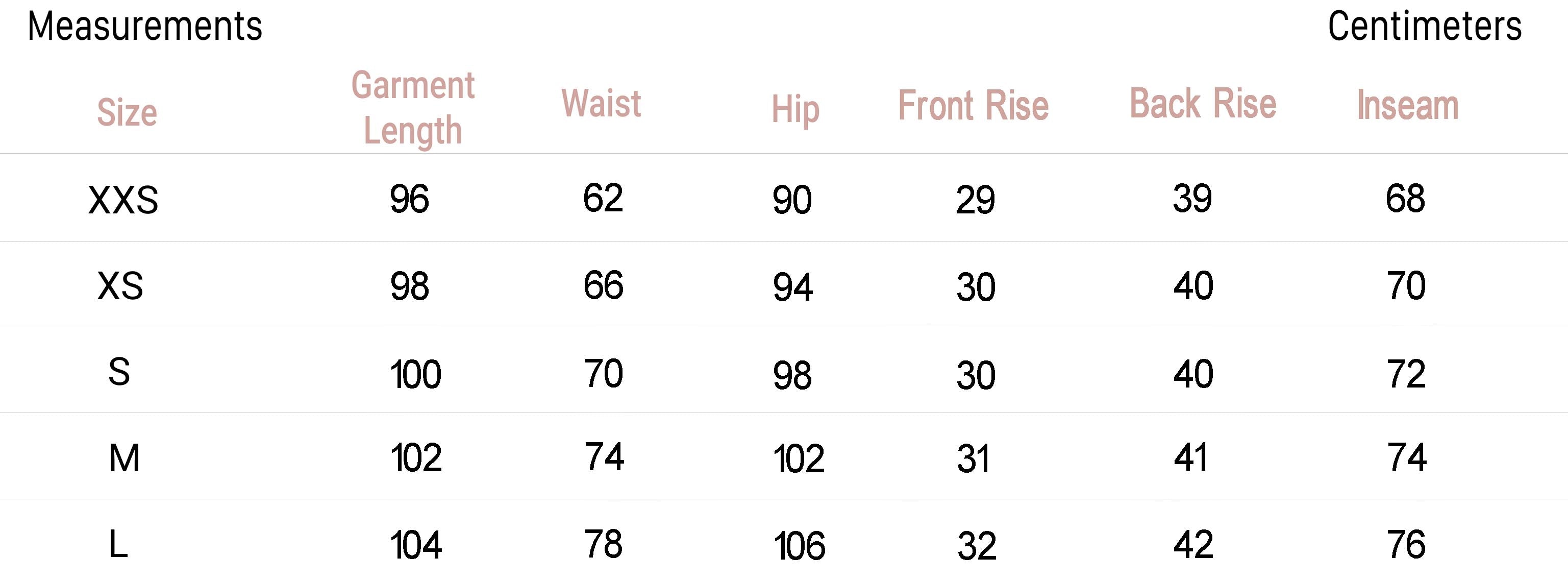Viewport: 1568px width, 581px height.
Task: Click the Hip column header
Action: (795, 110)
